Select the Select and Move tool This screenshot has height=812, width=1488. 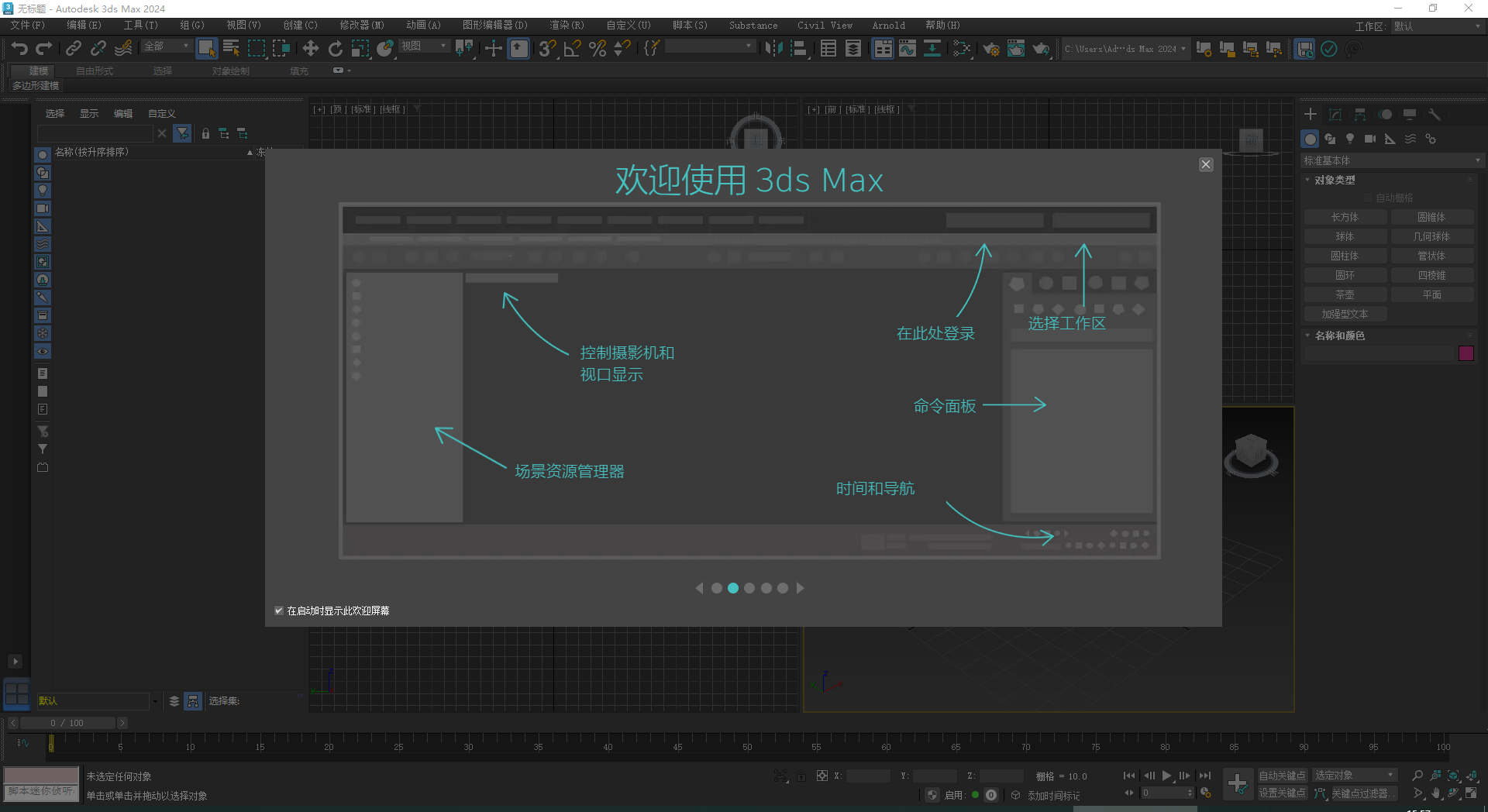click(310, 49)
